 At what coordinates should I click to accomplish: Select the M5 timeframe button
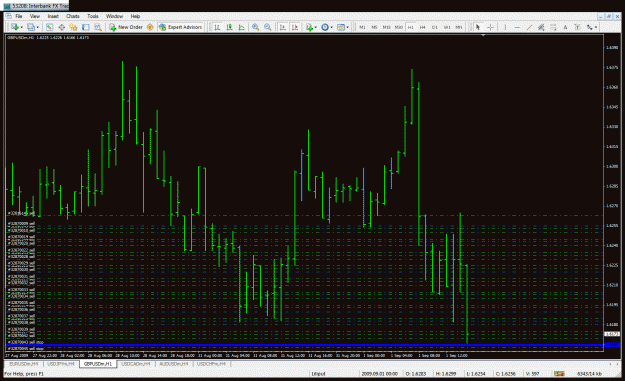[x=374, y=27]
